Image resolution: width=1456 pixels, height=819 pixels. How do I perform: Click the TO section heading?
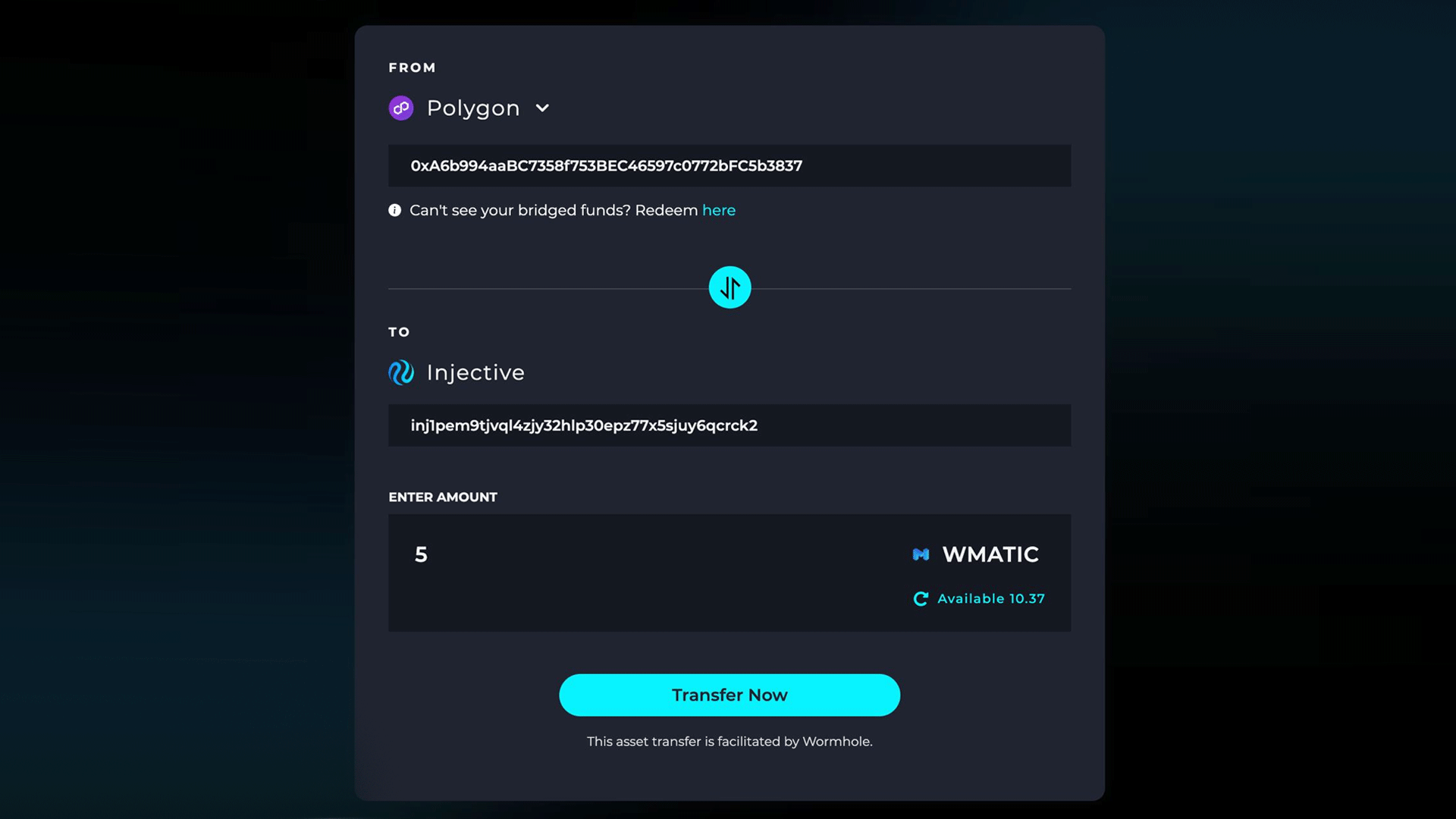point(399,332)
